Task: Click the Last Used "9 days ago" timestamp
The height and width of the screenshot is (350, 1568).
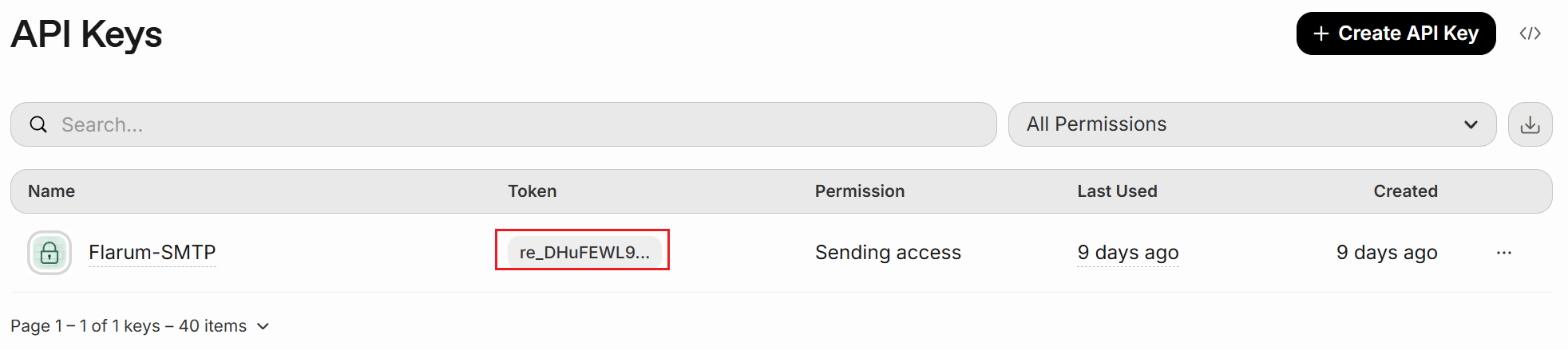Action: pyautogui.click(x=1127, y=253)
